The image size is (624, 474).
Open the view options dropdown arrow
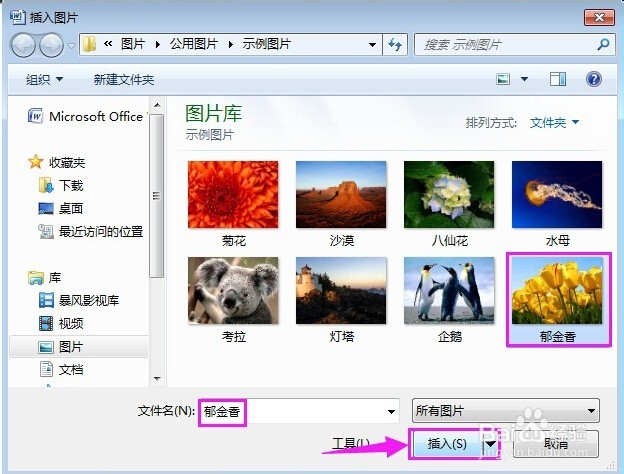point(525,79)
